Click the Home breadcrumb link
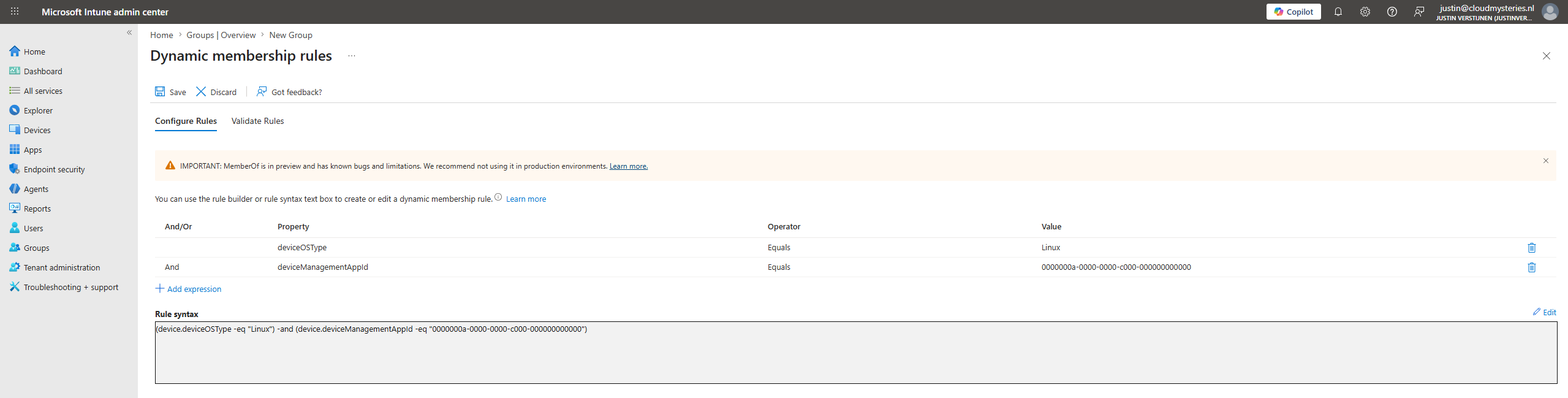The image size is (1568, 398). click(162, 35)
